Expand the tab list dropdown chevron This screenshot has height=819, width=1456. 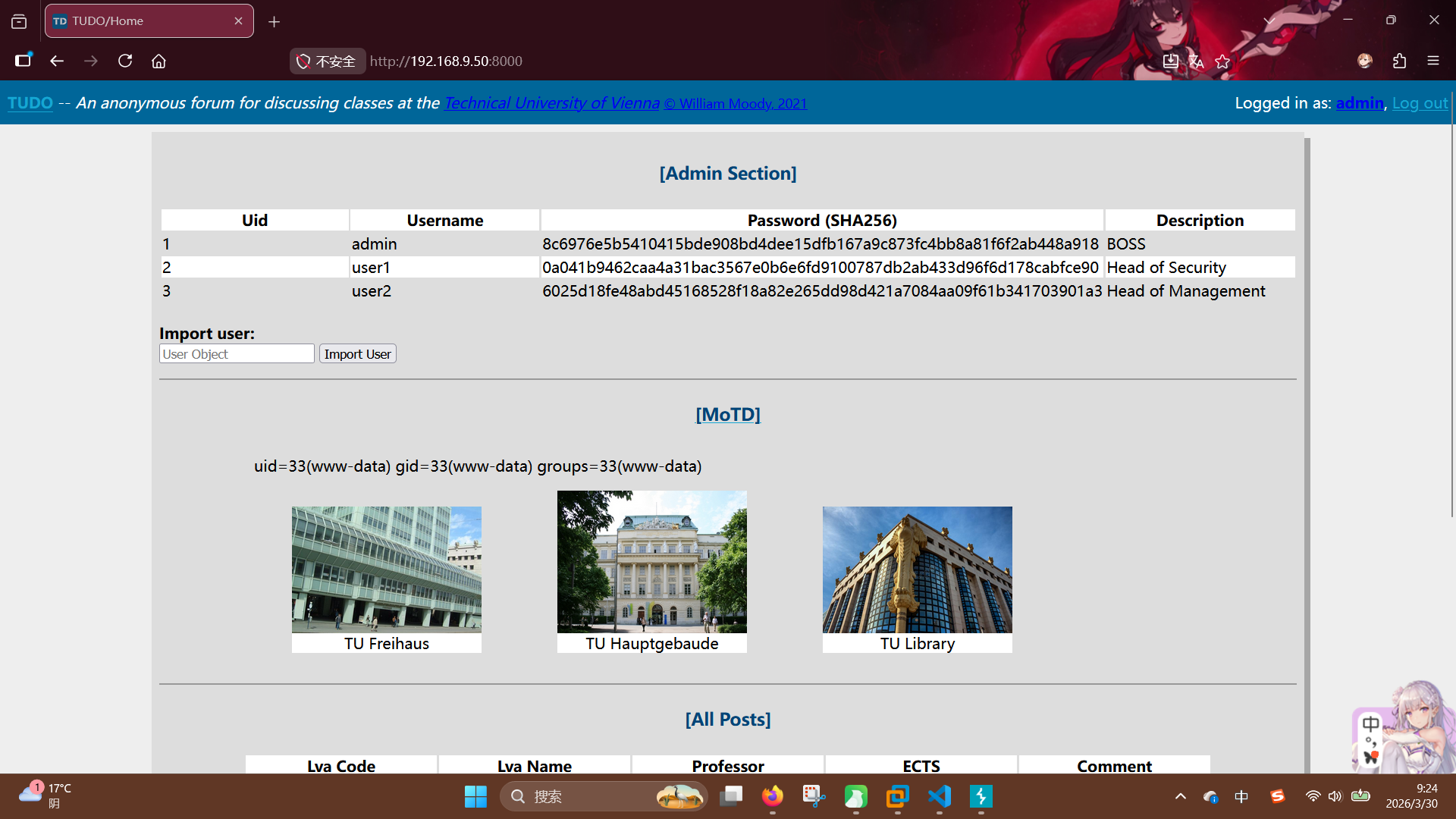1269,20
